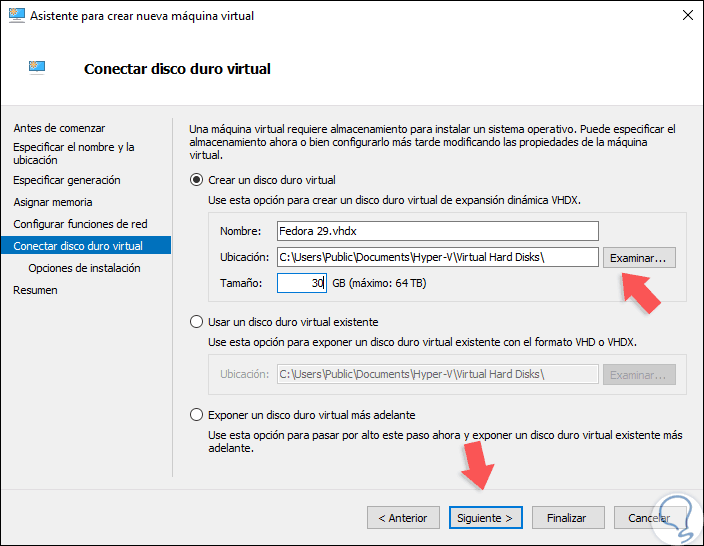This screenshot has height=546, width=704.
Task: Click the Tamaño size field
Action: tap(301, 283)
